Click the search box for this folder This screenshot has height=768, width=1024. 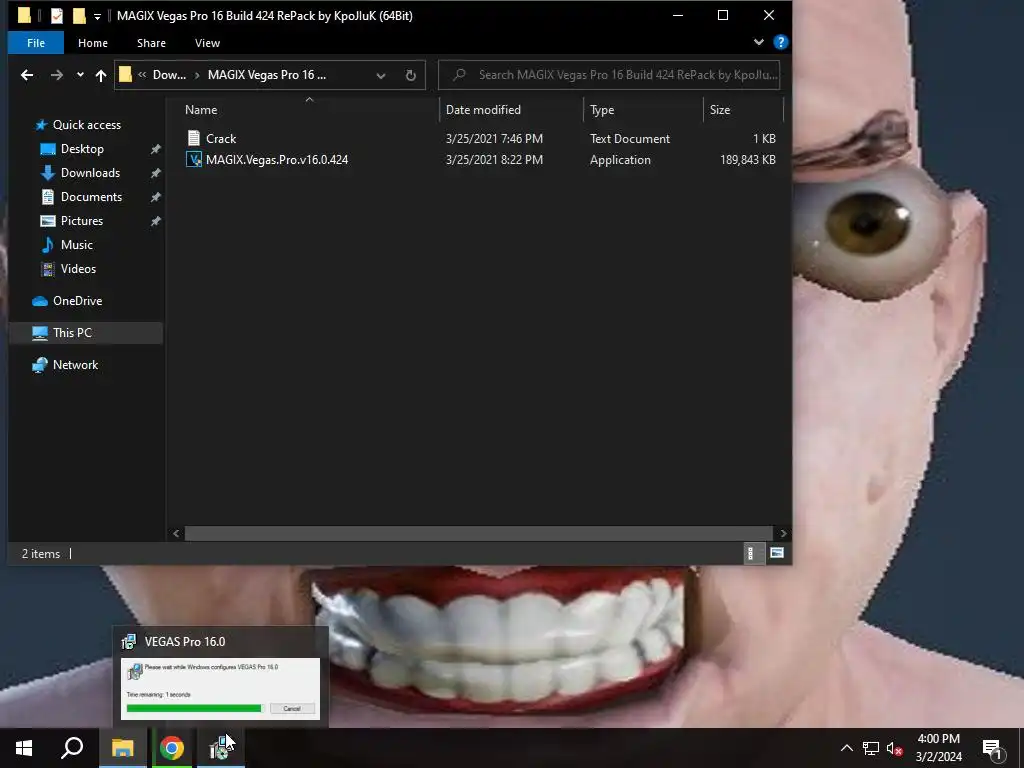[609, 75]
